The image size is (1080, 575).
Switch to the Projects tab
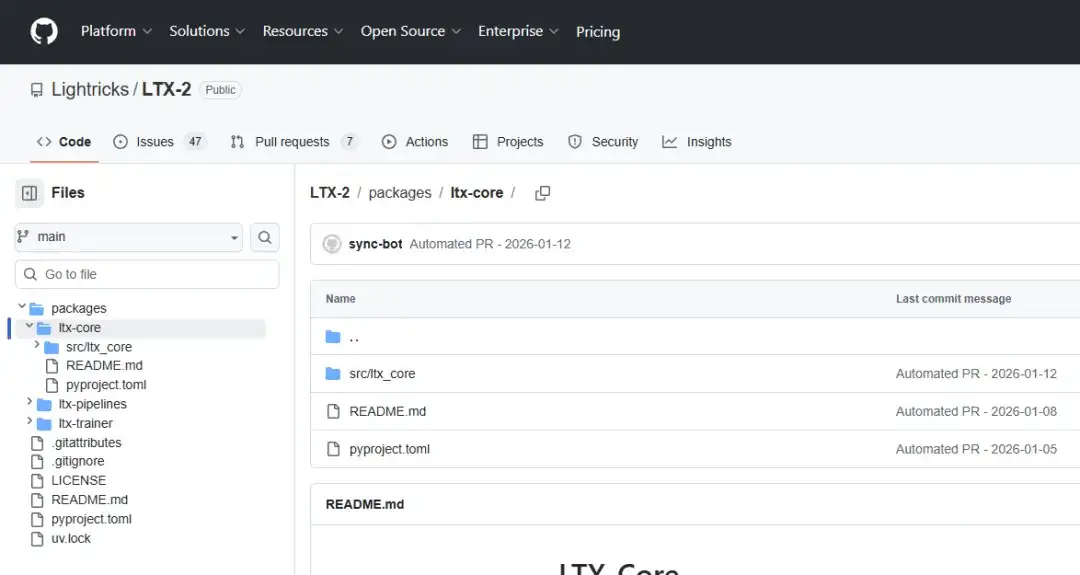(x=508, y=142)
